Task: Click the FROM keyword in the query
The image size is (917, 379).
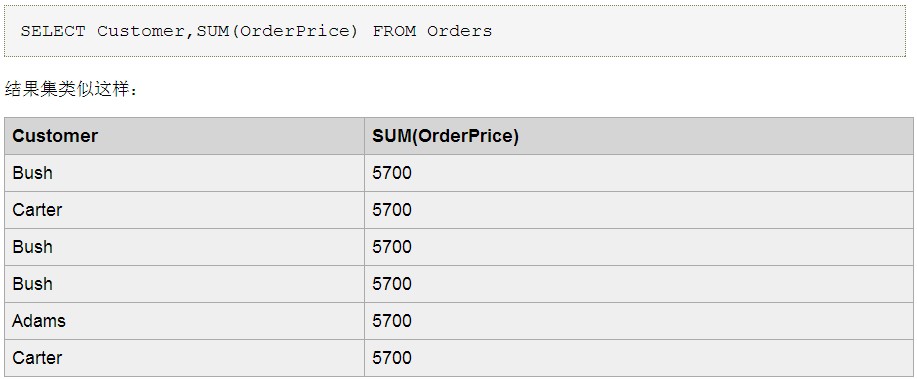Action: click(x=395, y=31)
